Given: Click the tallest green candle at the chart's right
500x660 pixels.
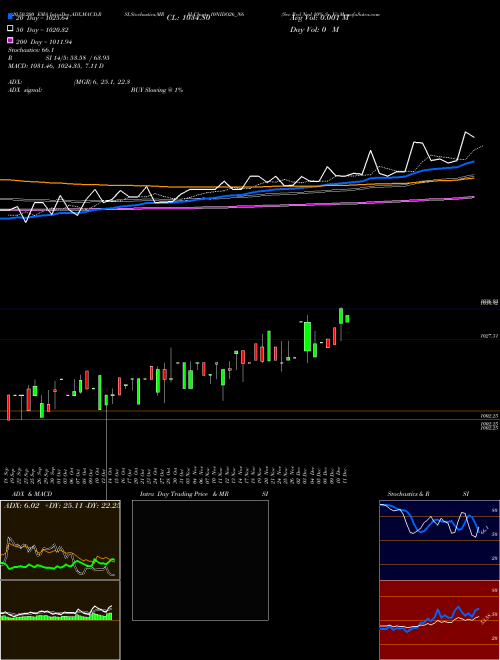Looking at the screenshot, I should (x=308, y=336).
